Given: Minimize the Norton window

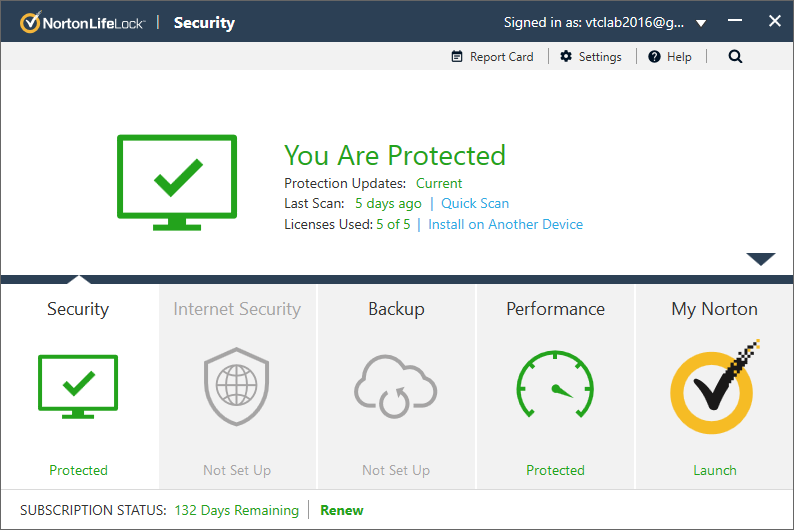Looking at the screenshot, I should coord(739,21).
